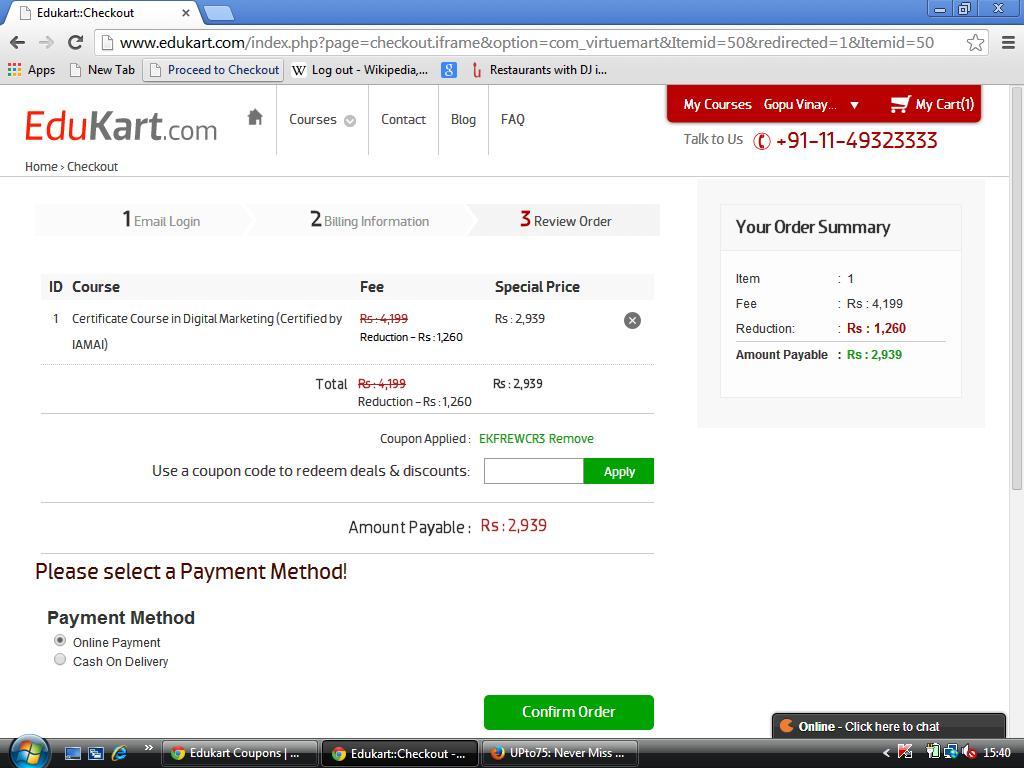Click Windows Start button
The image size is (1024, 768).
click(27, 751)
